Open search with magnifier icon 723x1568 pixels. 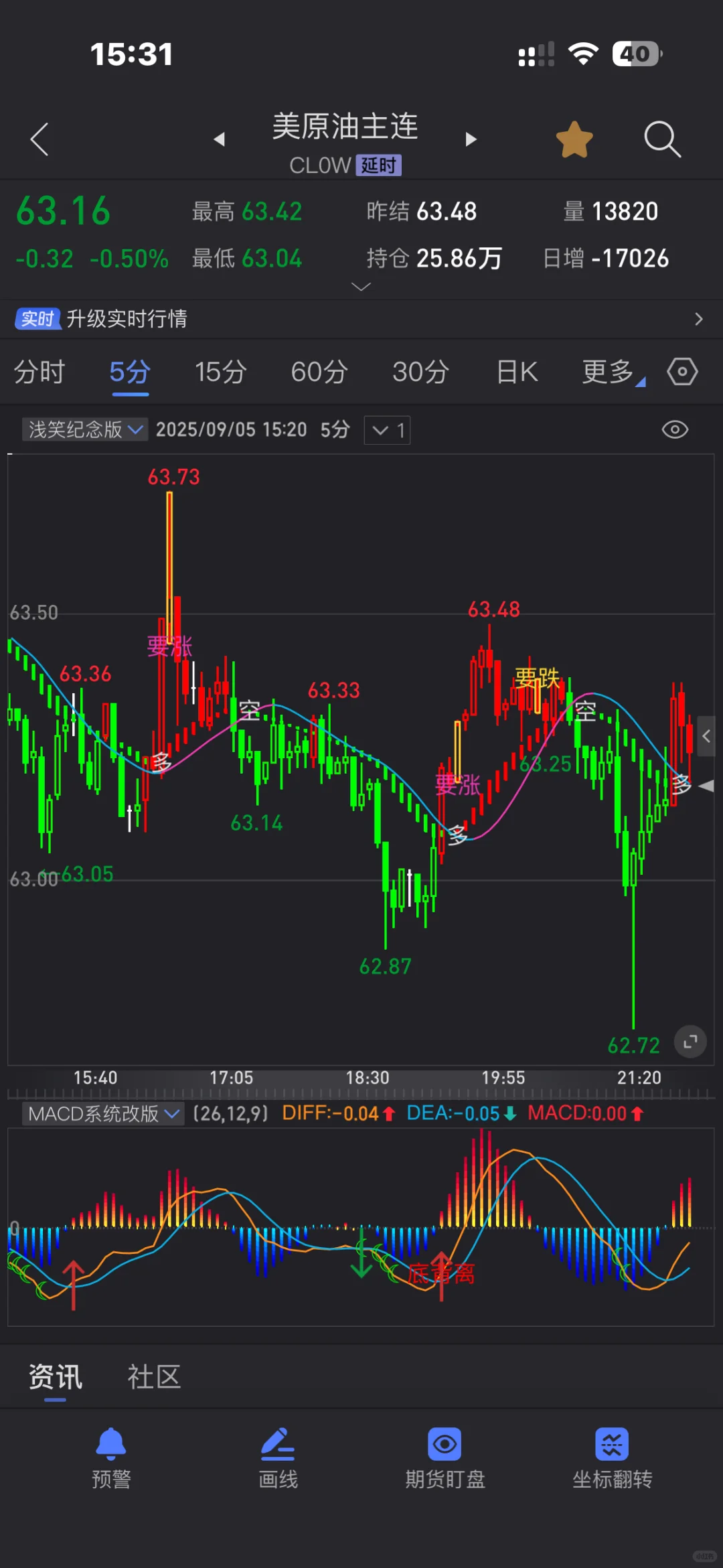coord(662,139)
